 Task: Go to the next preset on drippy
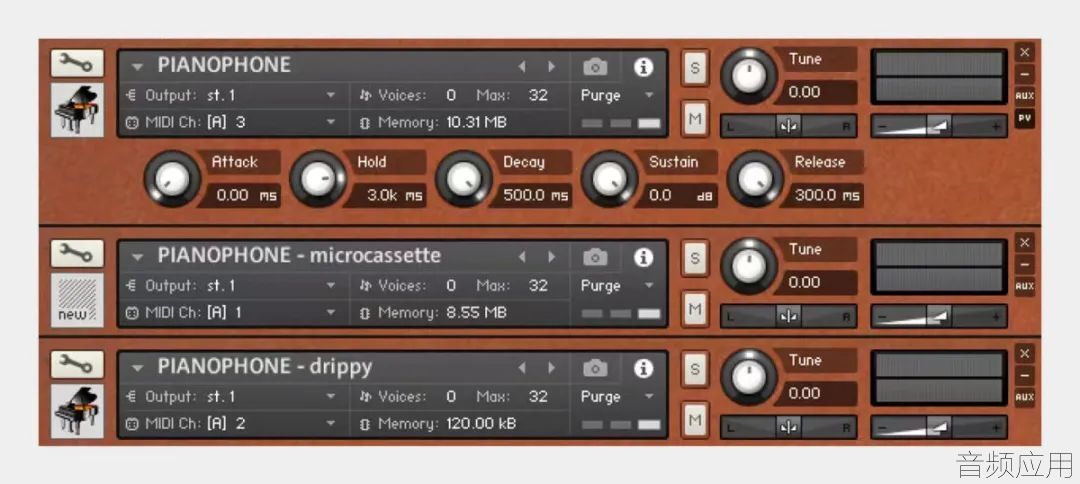coord(552,368)
